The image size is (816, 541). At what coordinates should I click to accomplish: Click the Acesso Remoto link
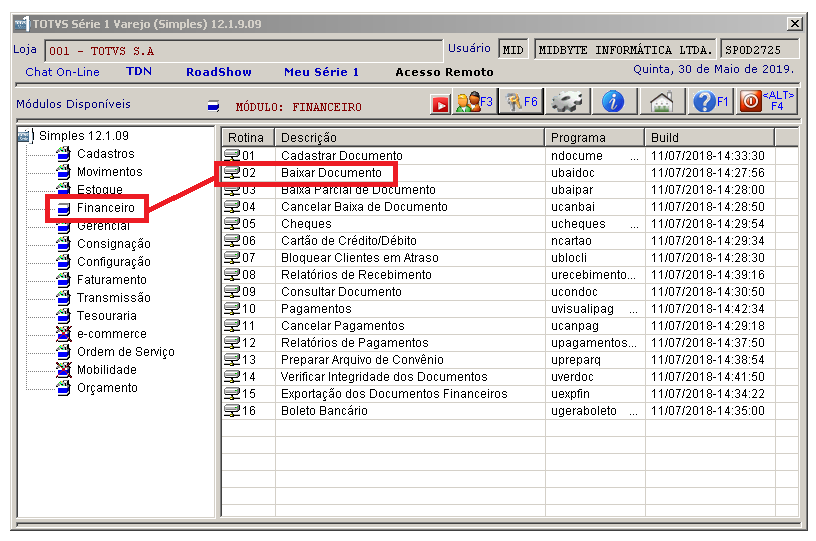click(444, 72)
